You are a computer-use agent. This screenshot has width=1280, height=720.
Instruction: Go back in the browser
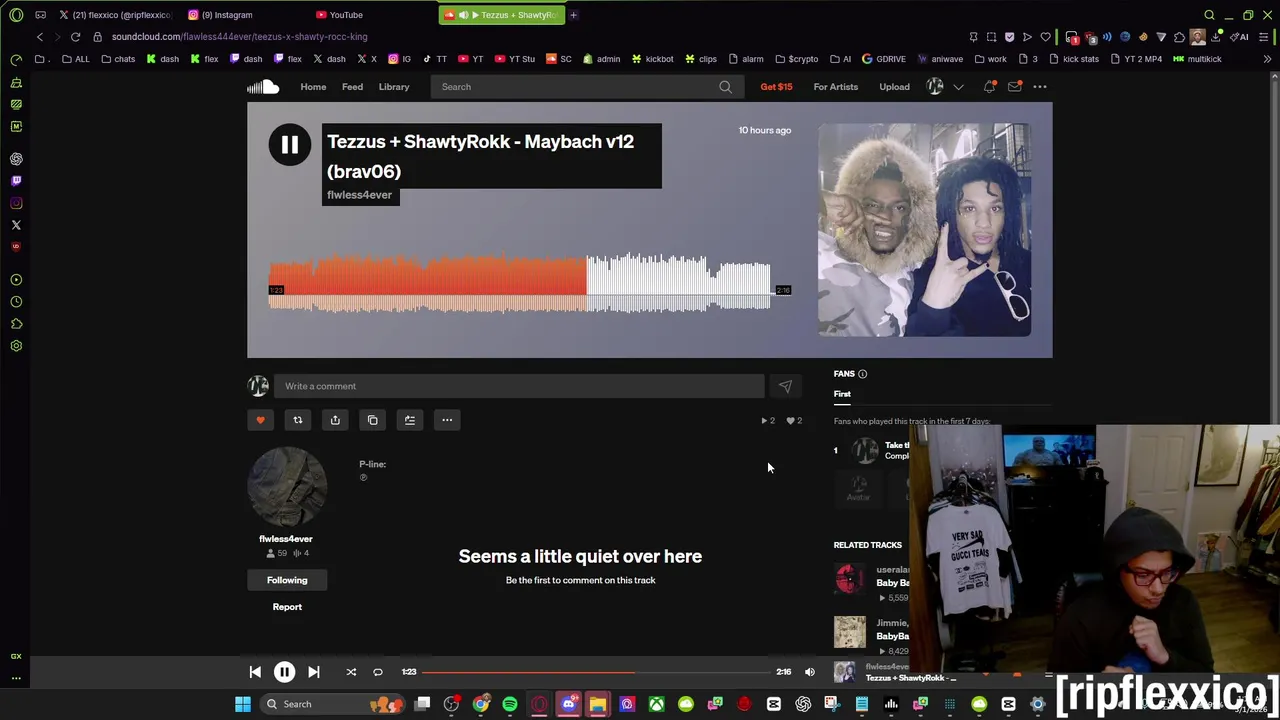[40, 37]
